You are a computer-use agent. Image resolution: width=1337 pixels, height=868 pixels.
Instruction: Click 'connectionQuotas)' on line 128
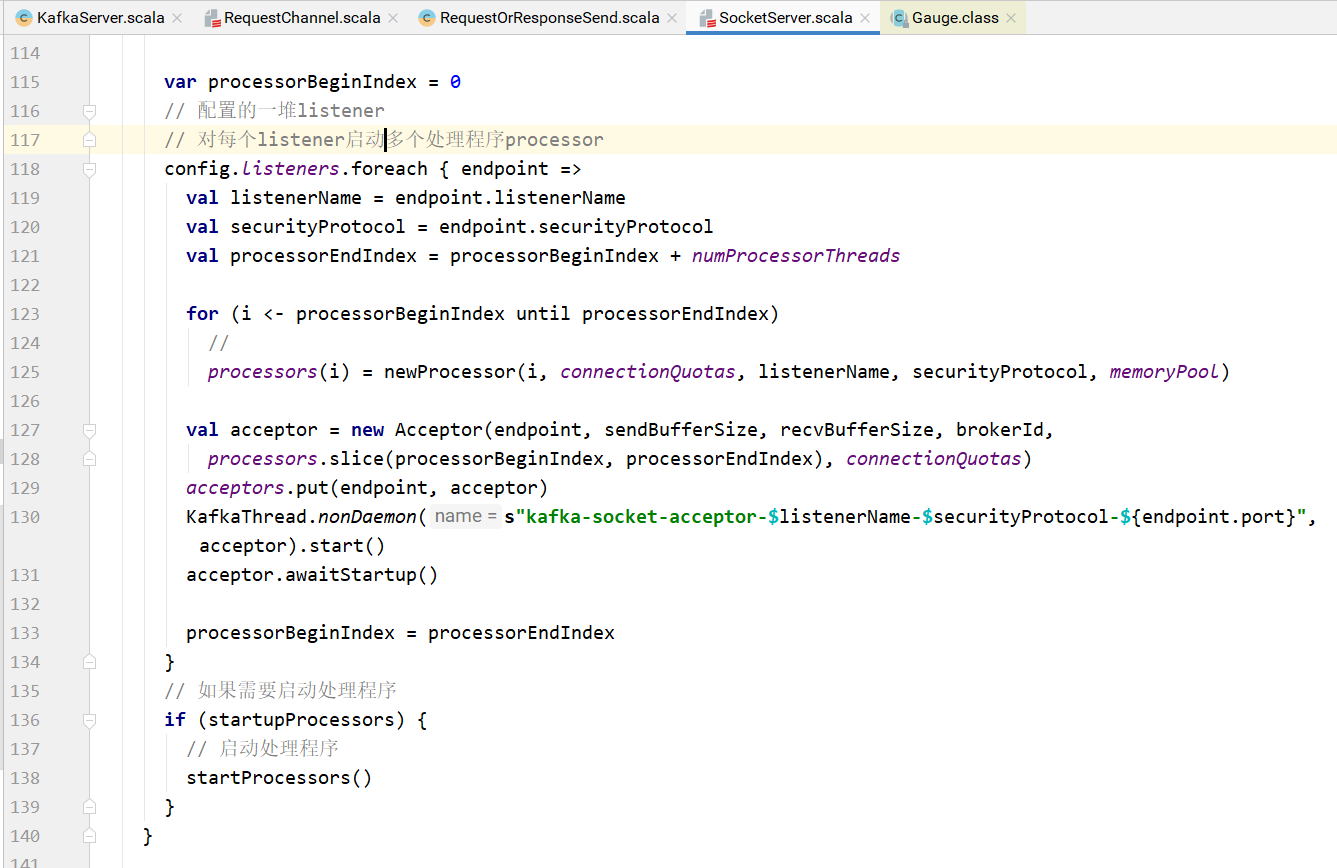[x=939, y=459]
